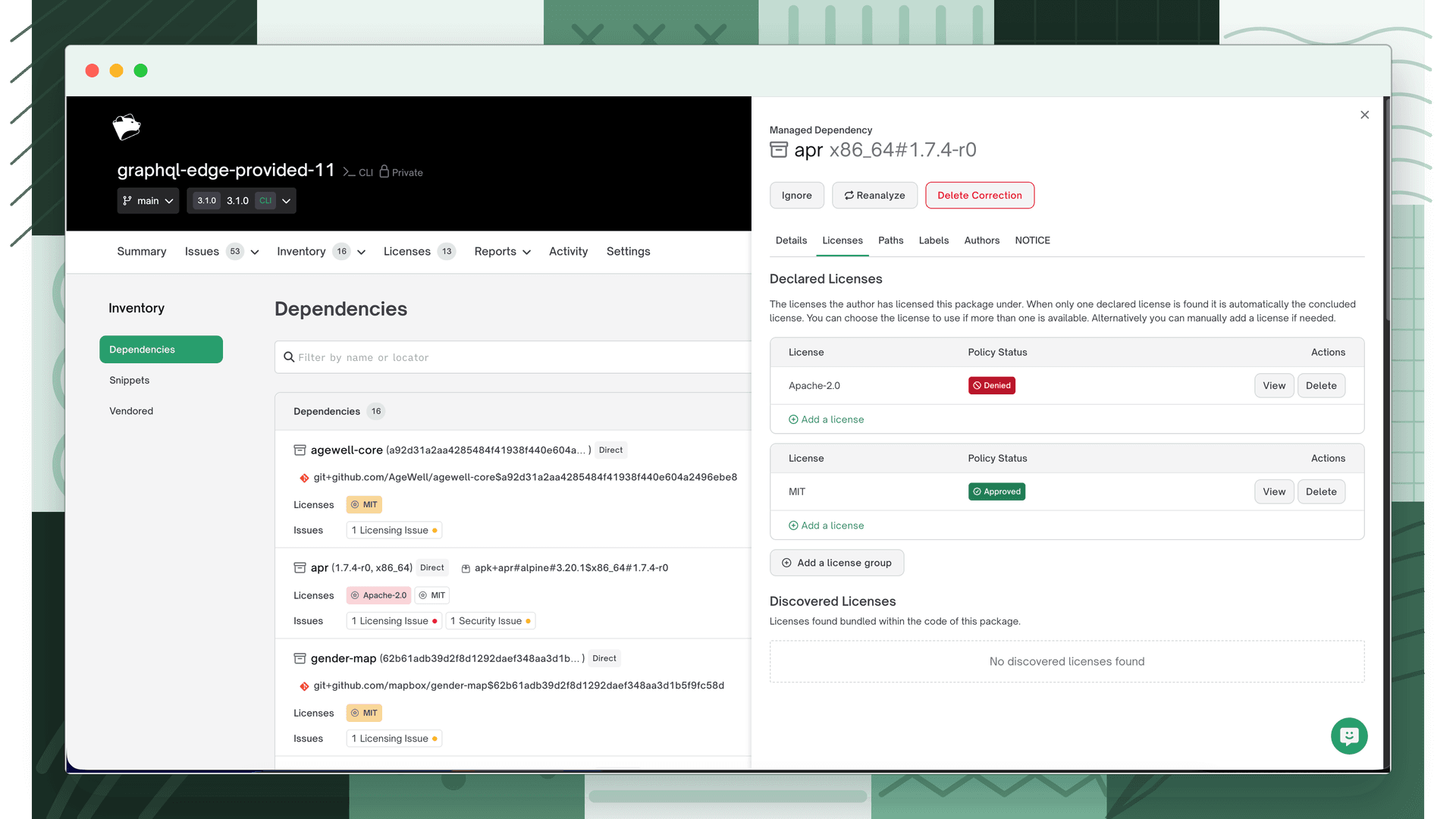
Task: Click the FOSSA bear logo
Action: click(127, 127)
